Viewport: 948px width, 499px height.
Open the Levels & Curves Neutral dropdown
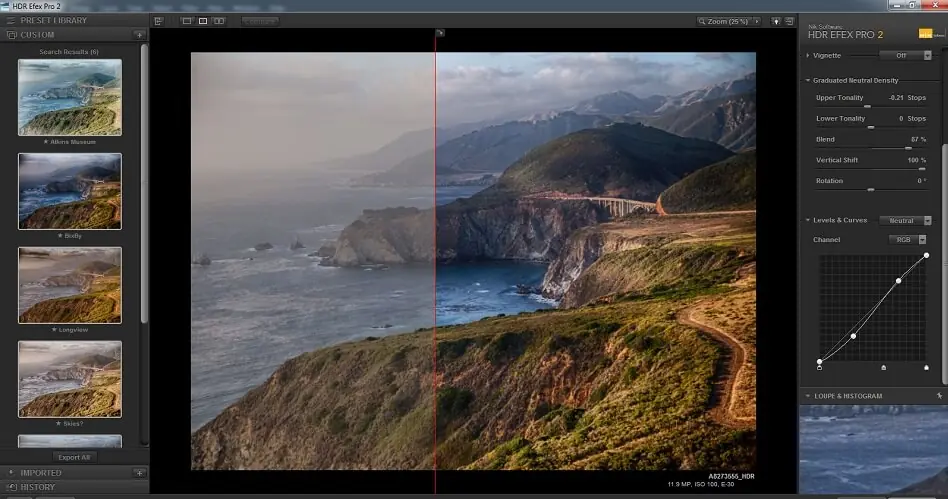click(x=905, y=221)
